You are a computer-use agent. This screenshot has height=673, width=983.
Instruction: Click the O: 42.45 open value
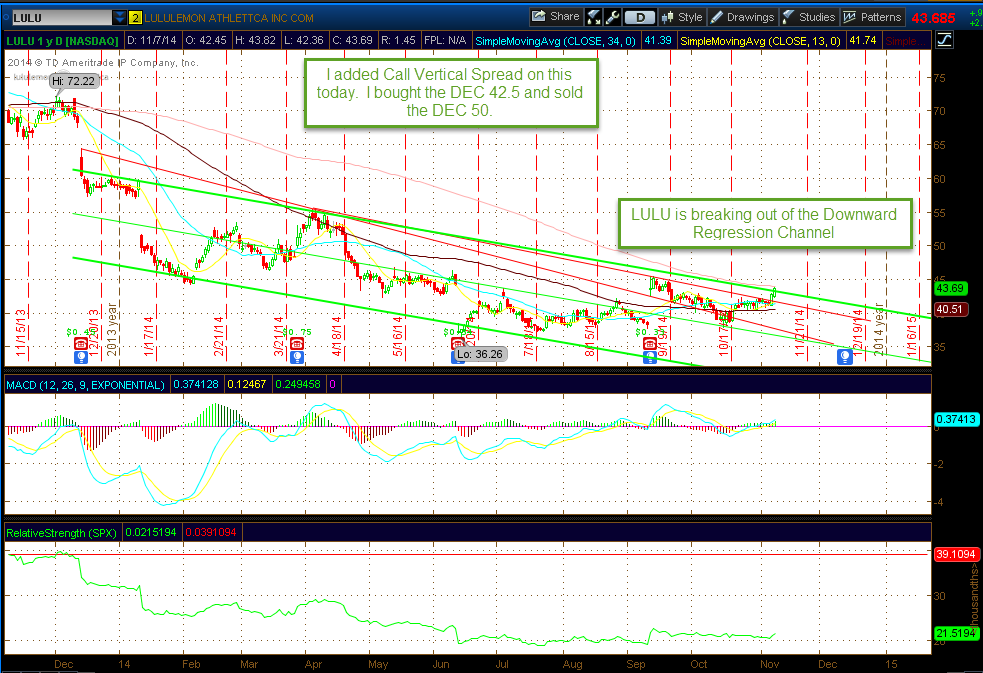pyautogui.click(x=206, y=40)
